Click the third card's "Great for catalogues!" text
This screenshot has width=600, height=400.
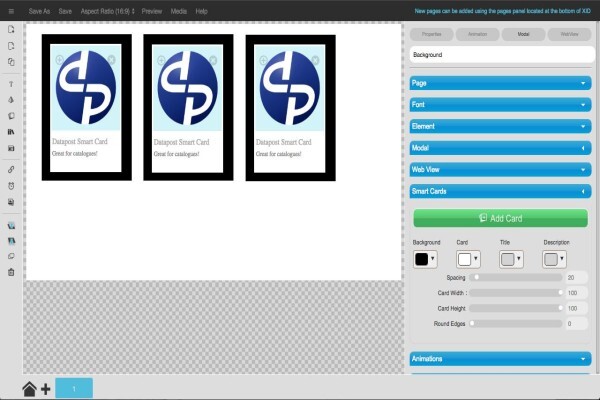click(x=278, y=154)
